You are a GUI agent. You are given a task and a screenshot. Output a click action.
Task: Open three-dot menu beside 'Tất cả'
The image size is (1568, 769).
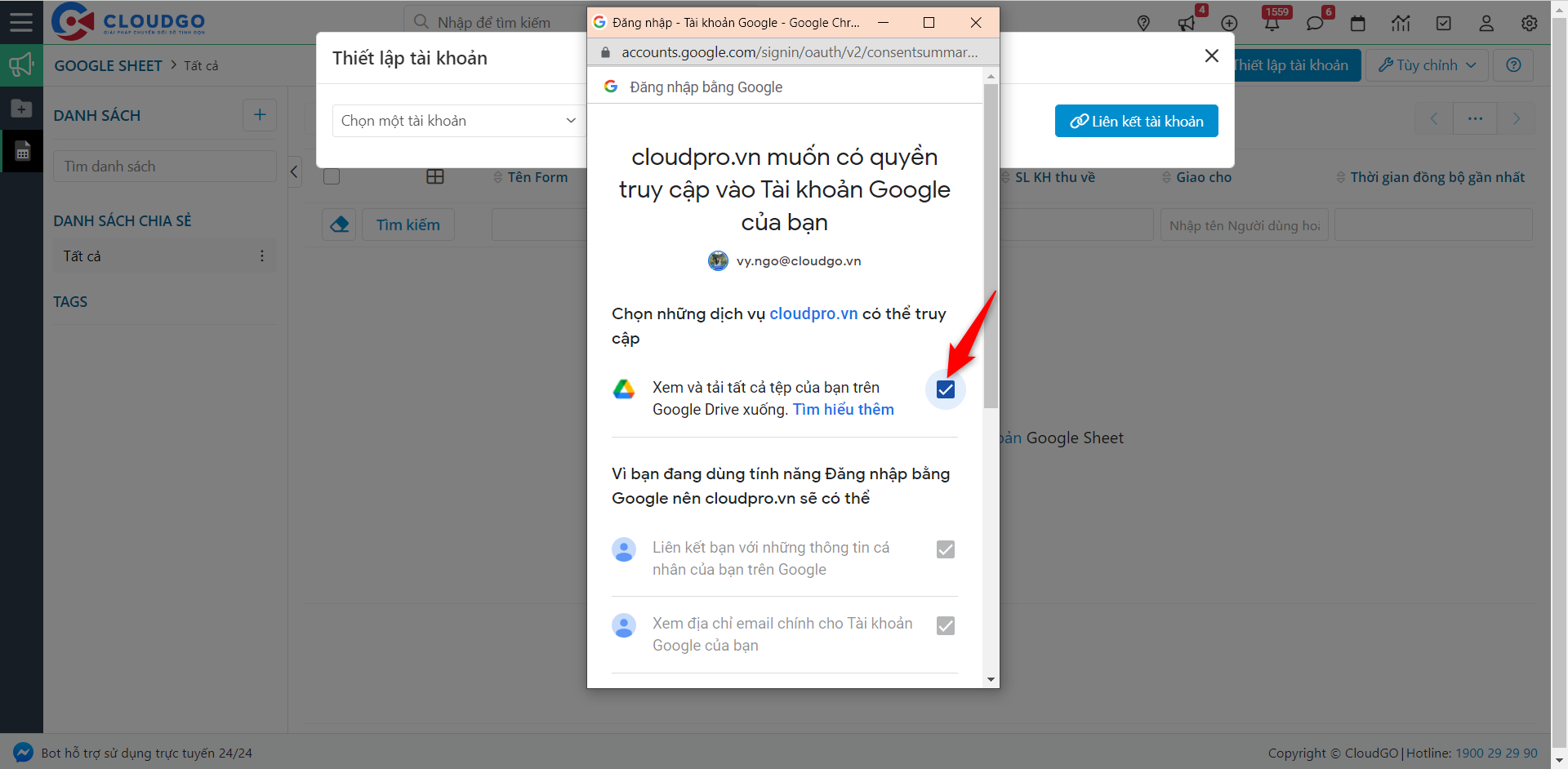click(261, 256)
